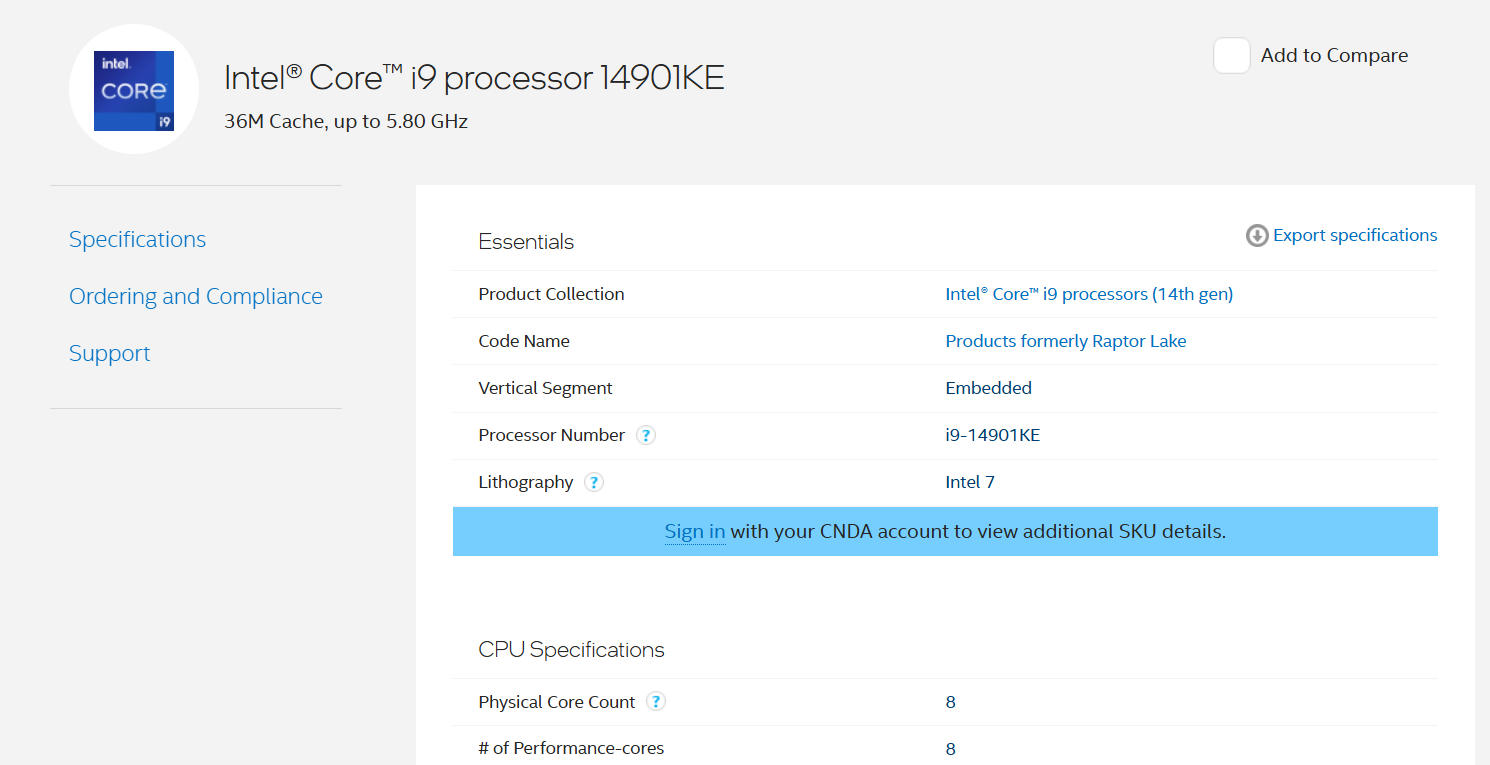Tick the Add to Compare checkbox

(x=1232, y=55)
